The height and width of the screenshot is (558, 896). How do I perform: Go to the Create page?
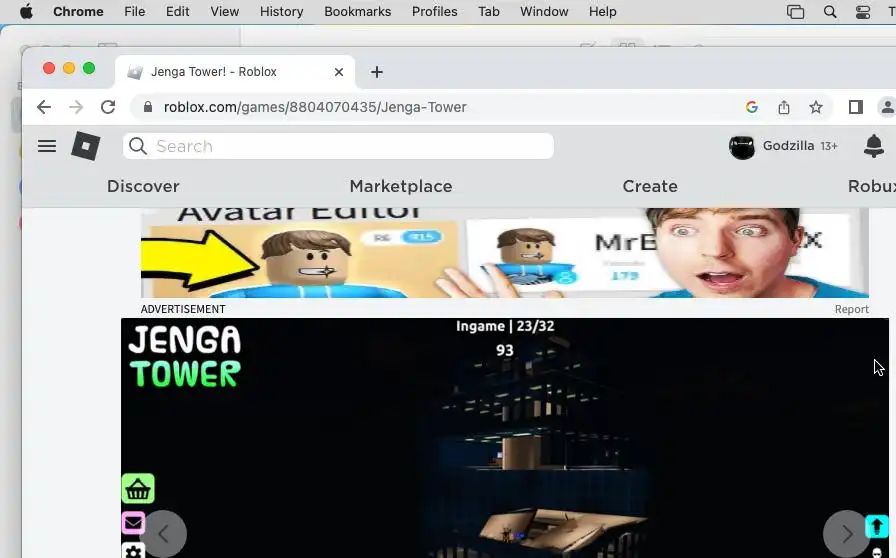point(650,186)
